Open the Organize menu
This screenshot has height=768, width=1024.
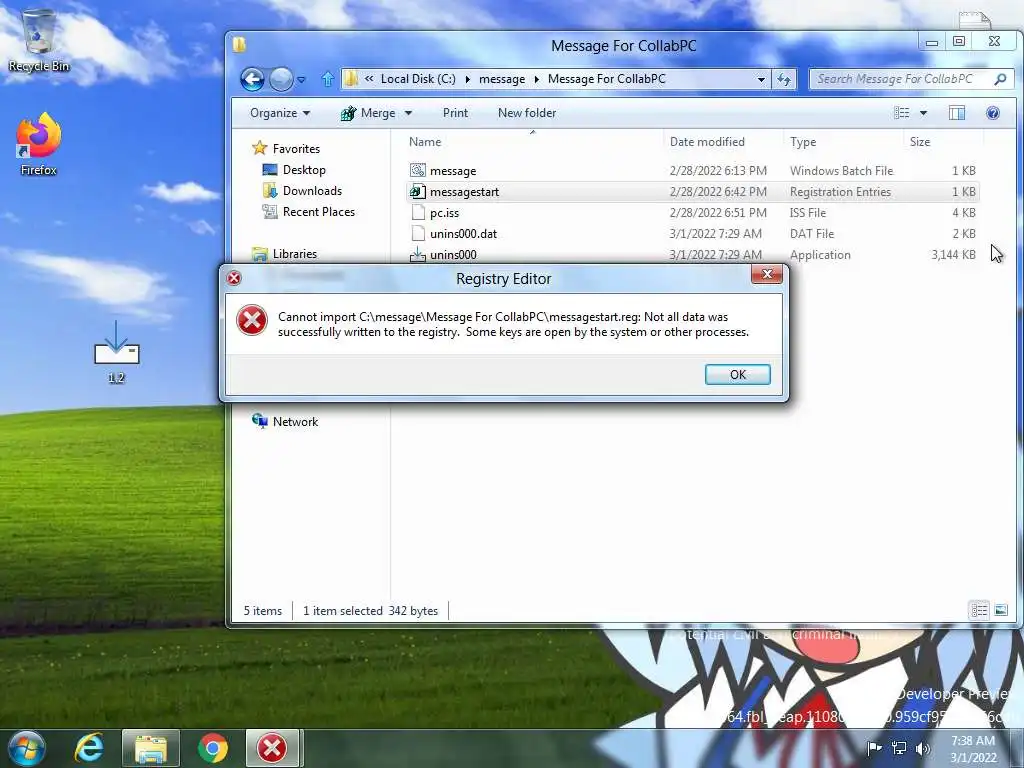click(280, 113)
